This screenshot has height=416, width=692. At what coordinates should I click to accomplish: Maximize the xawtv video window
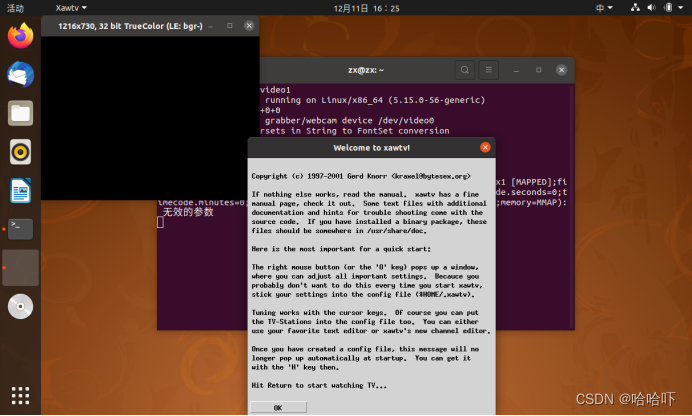tap(229, 26)
